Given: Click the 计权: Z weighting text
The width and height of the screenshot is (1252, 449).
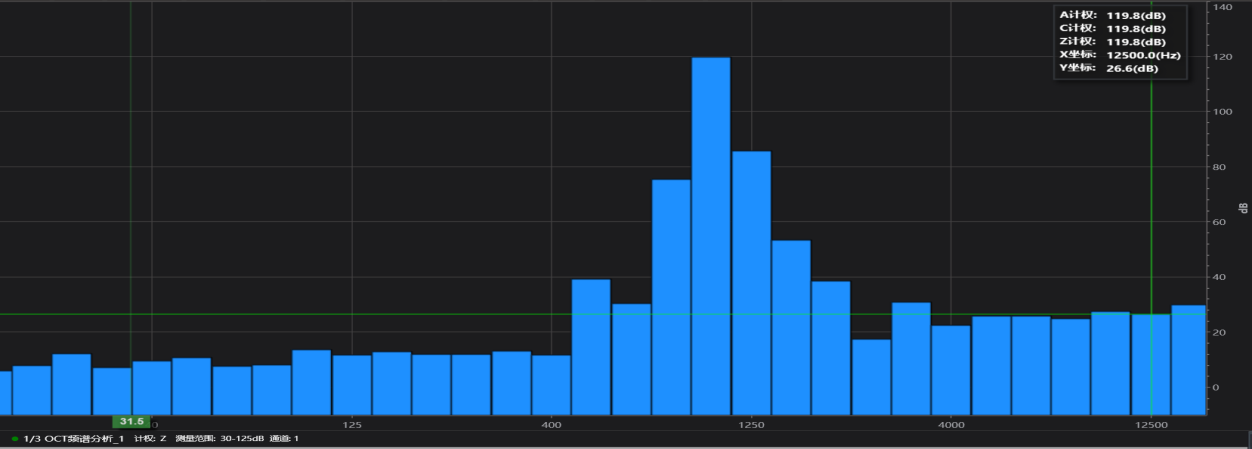Looking at the screenshot, I should coord(150,439).
